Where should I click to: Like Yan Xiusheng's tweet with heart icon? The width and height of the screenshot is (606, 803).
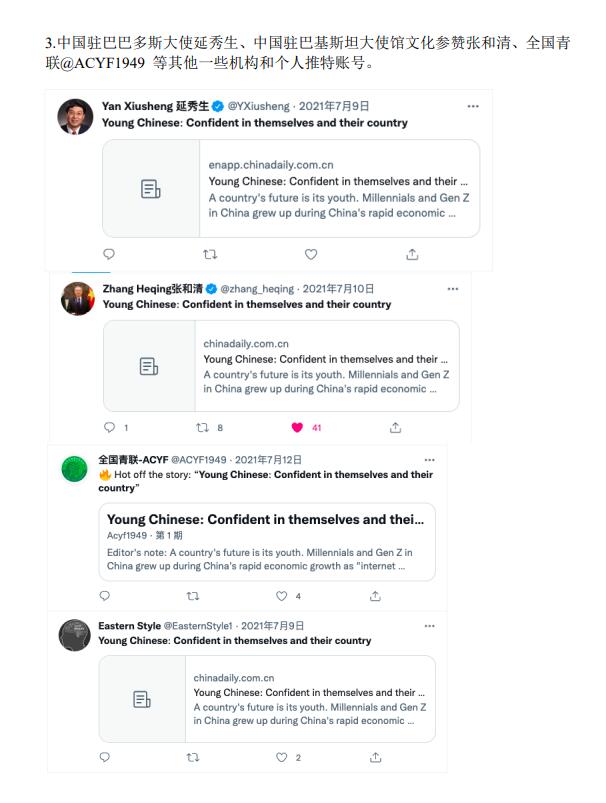311,254
